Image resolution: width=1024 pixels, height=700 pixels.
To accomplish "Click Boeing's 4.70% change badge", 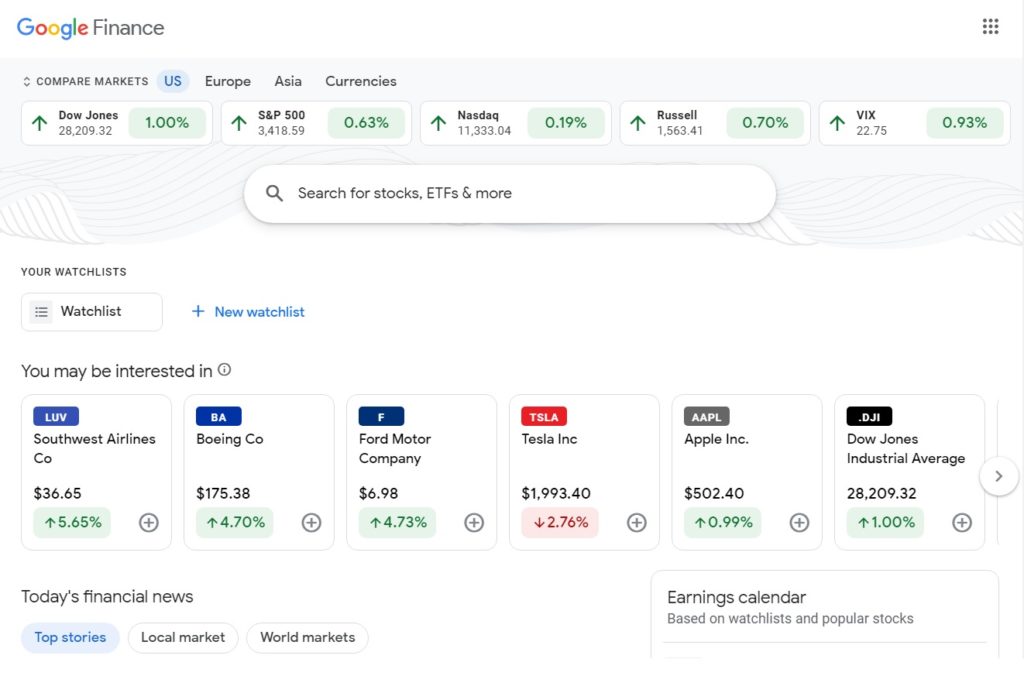I will click(x=235, y=522).
